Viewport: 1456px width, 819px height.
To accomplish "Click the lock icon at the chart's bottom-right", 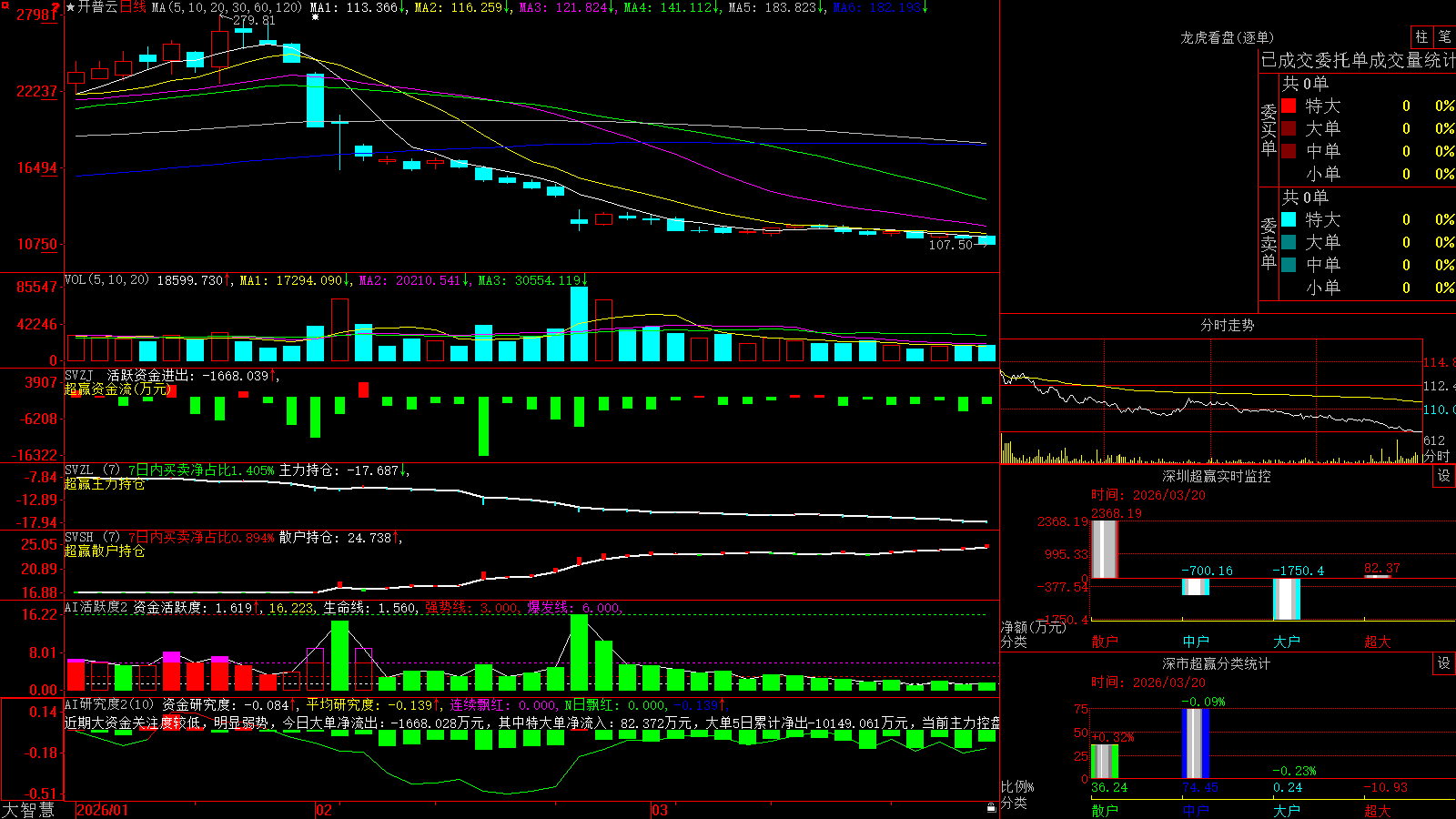I will coord(991,808).
